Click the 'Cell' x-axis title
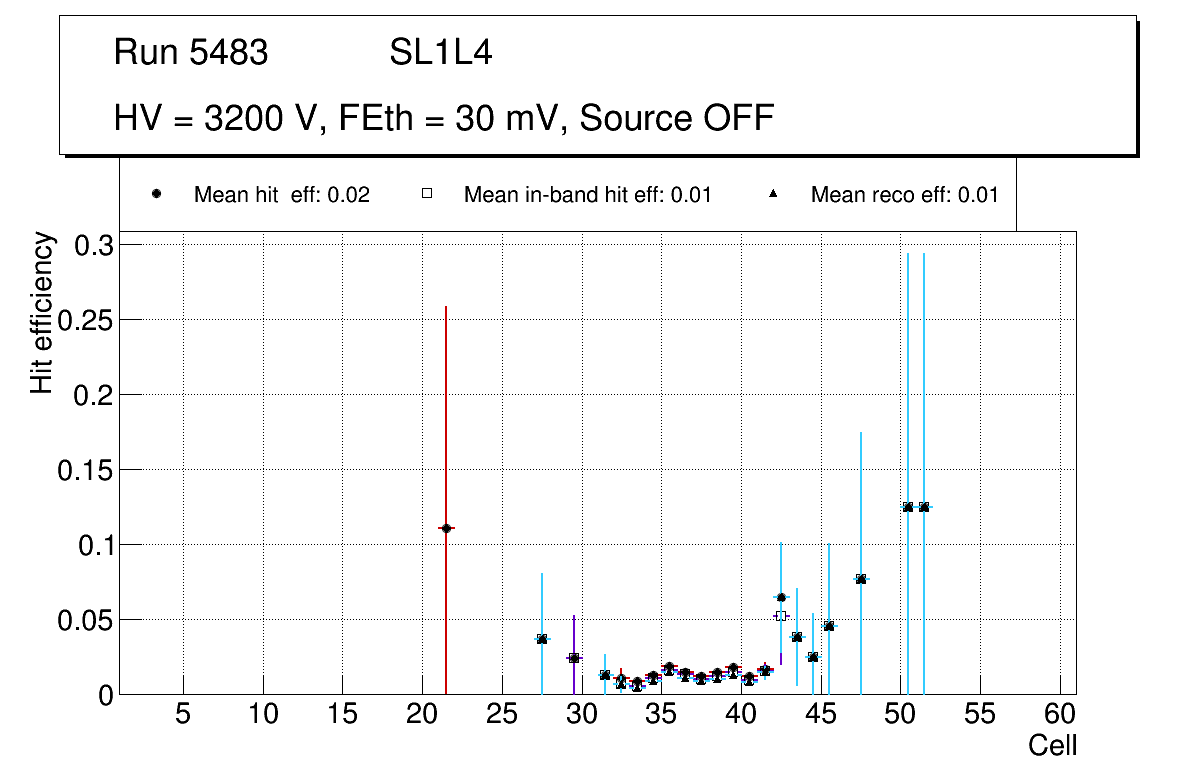 [1053, 745]
